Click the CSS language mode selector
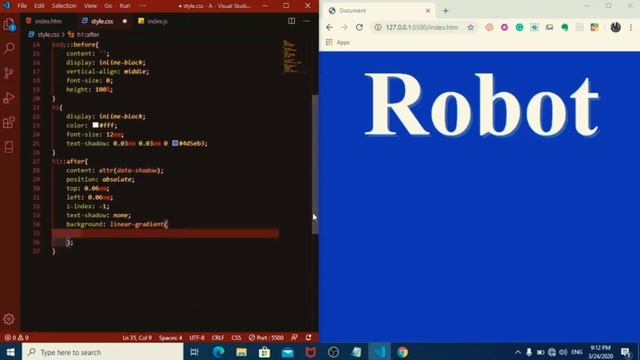640x360 pixels. 236,338
